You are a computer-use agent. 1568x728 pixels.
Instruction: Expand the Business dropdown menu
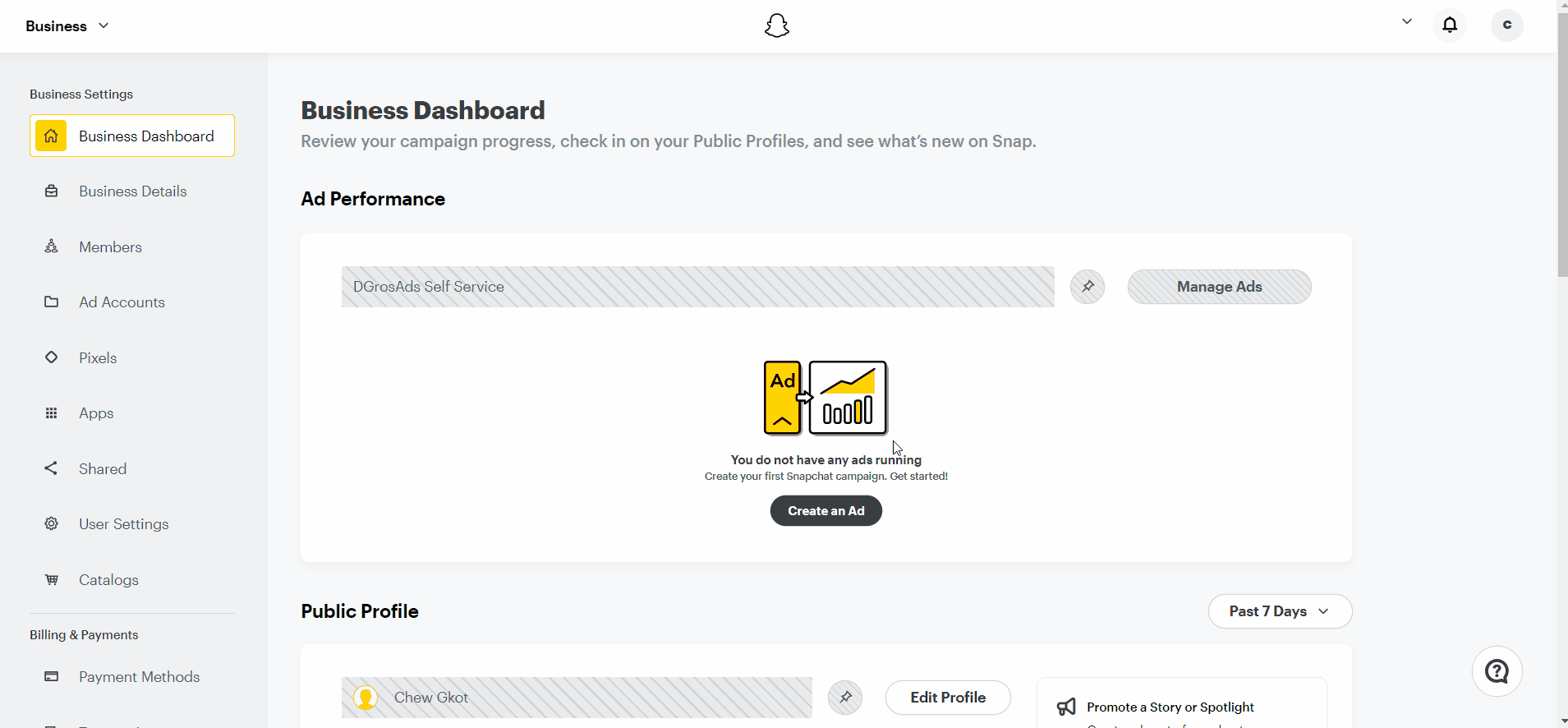point(67,25)
